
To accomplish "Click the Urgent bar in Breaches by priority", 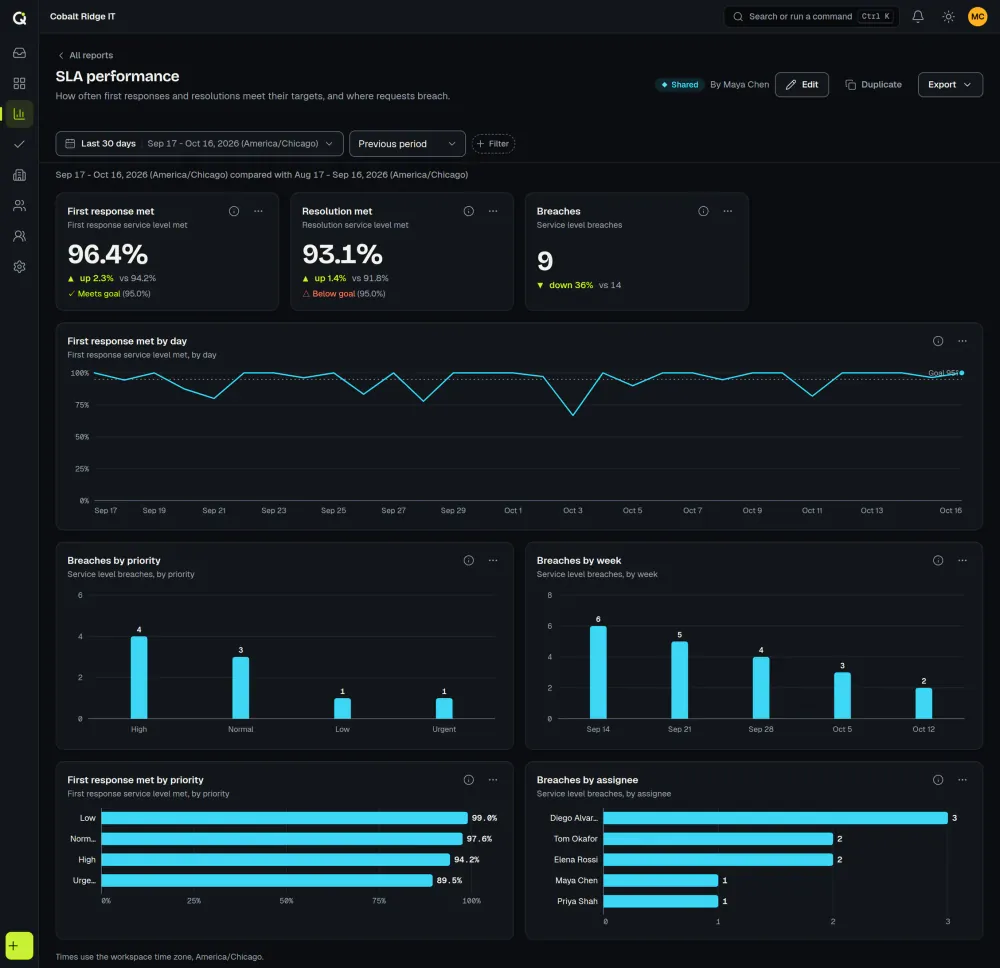I will 444,708.
